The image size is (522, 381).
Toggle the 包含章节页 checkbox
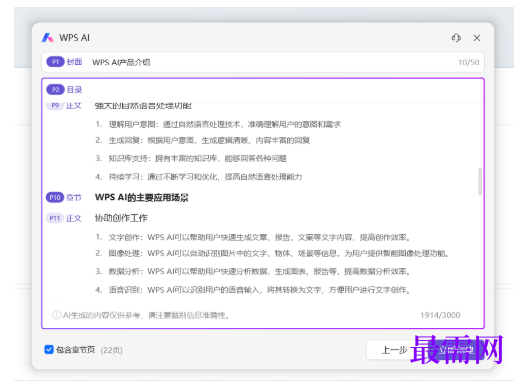49,349
